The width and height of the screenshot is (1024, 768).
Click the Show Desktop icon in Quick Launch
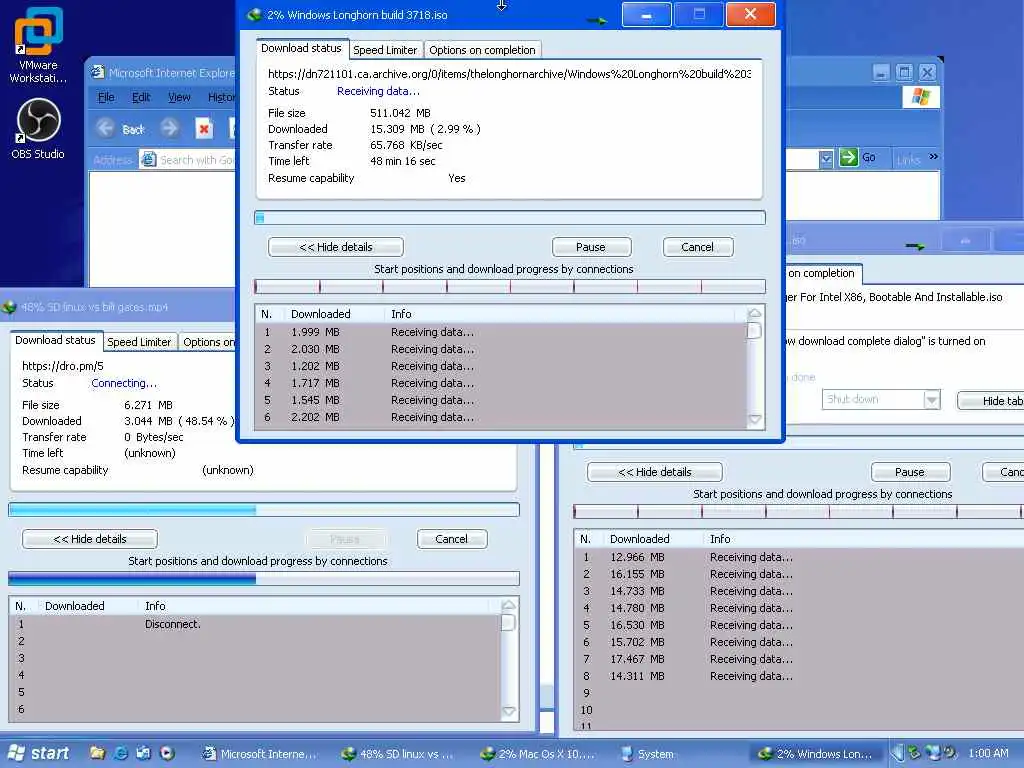(x=143, y=753)
